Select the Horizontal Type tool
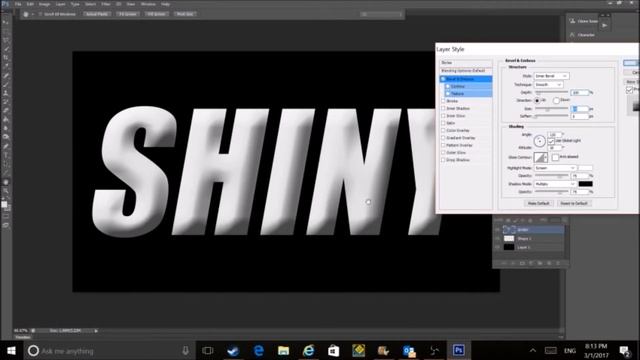 pyautogui.click(x=6, y=155)
